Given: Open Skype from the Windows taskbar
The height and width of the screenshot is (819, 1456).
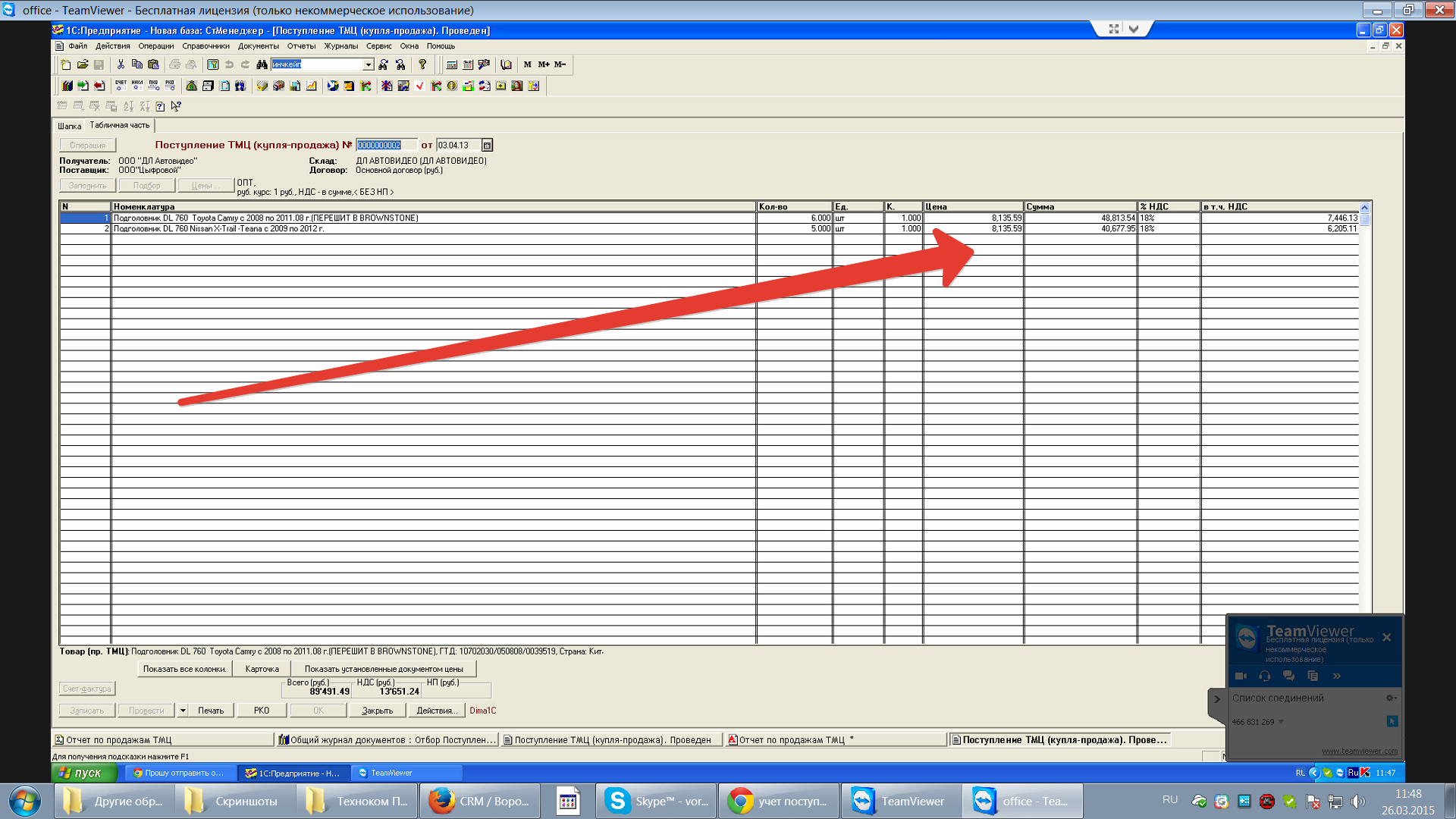Looking at the screenshot, I should click(657, 801).
